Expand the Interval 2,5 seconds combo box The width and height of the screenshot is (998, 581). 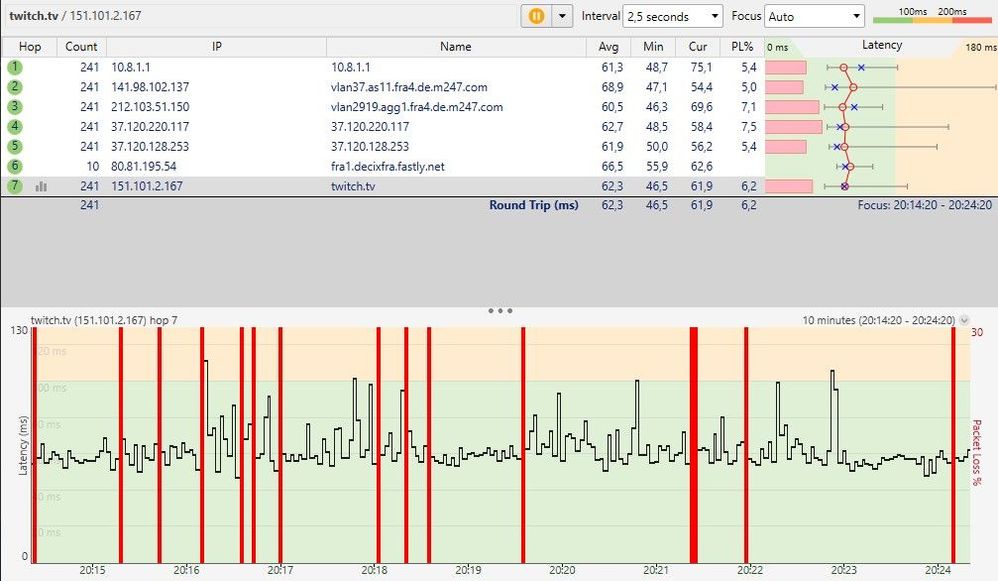pos(672,16)
